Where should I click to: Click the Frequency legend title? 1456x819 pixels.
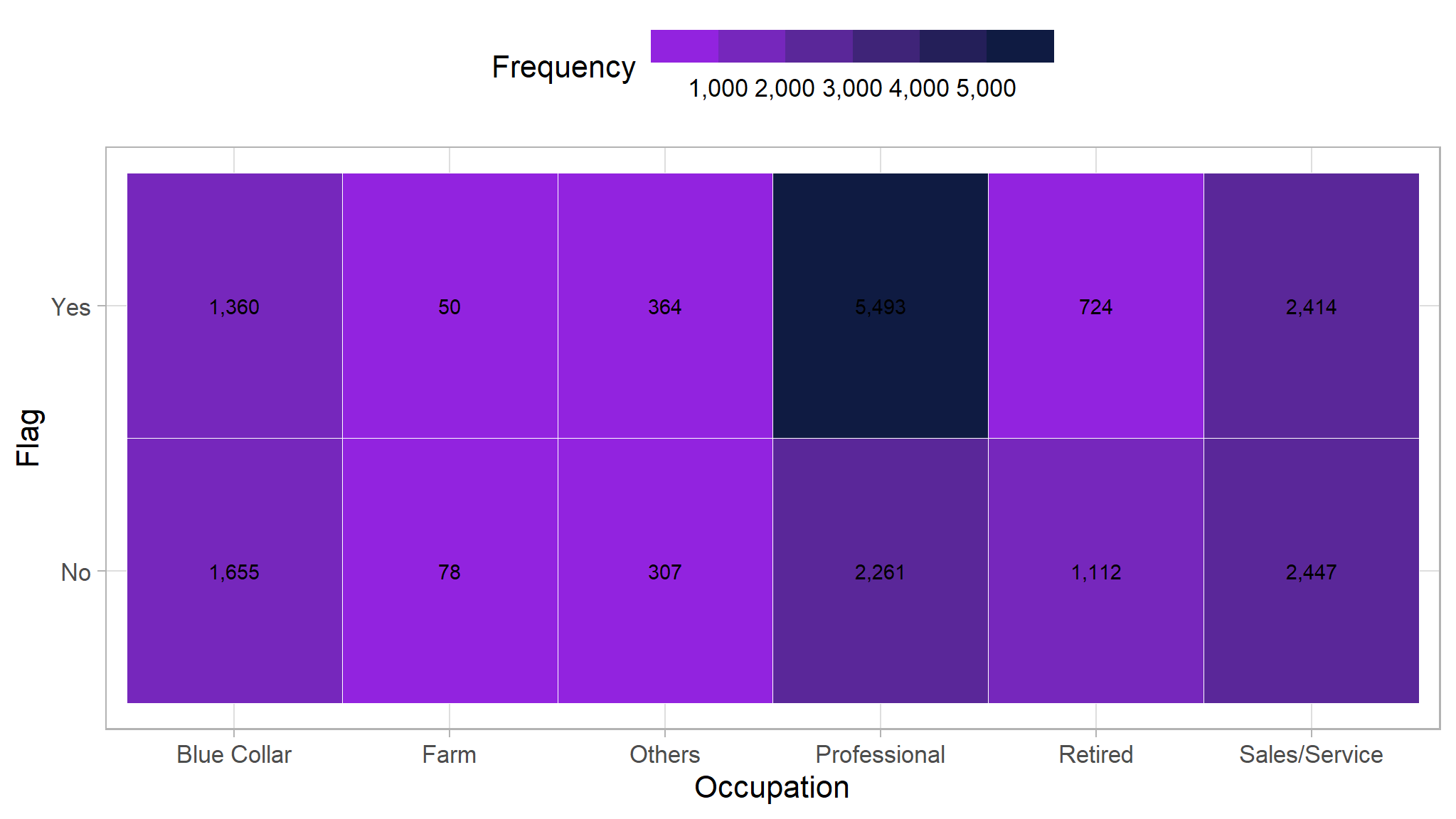click(x=563, y=68)
